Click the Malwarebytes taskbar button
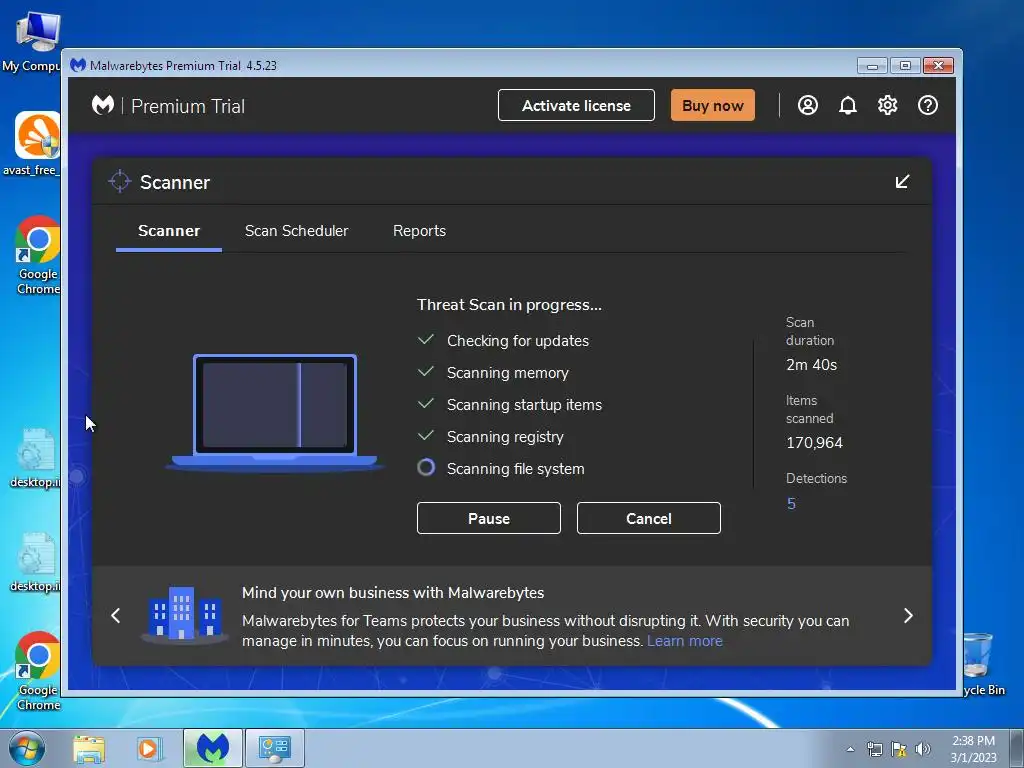 click(213, 748)
